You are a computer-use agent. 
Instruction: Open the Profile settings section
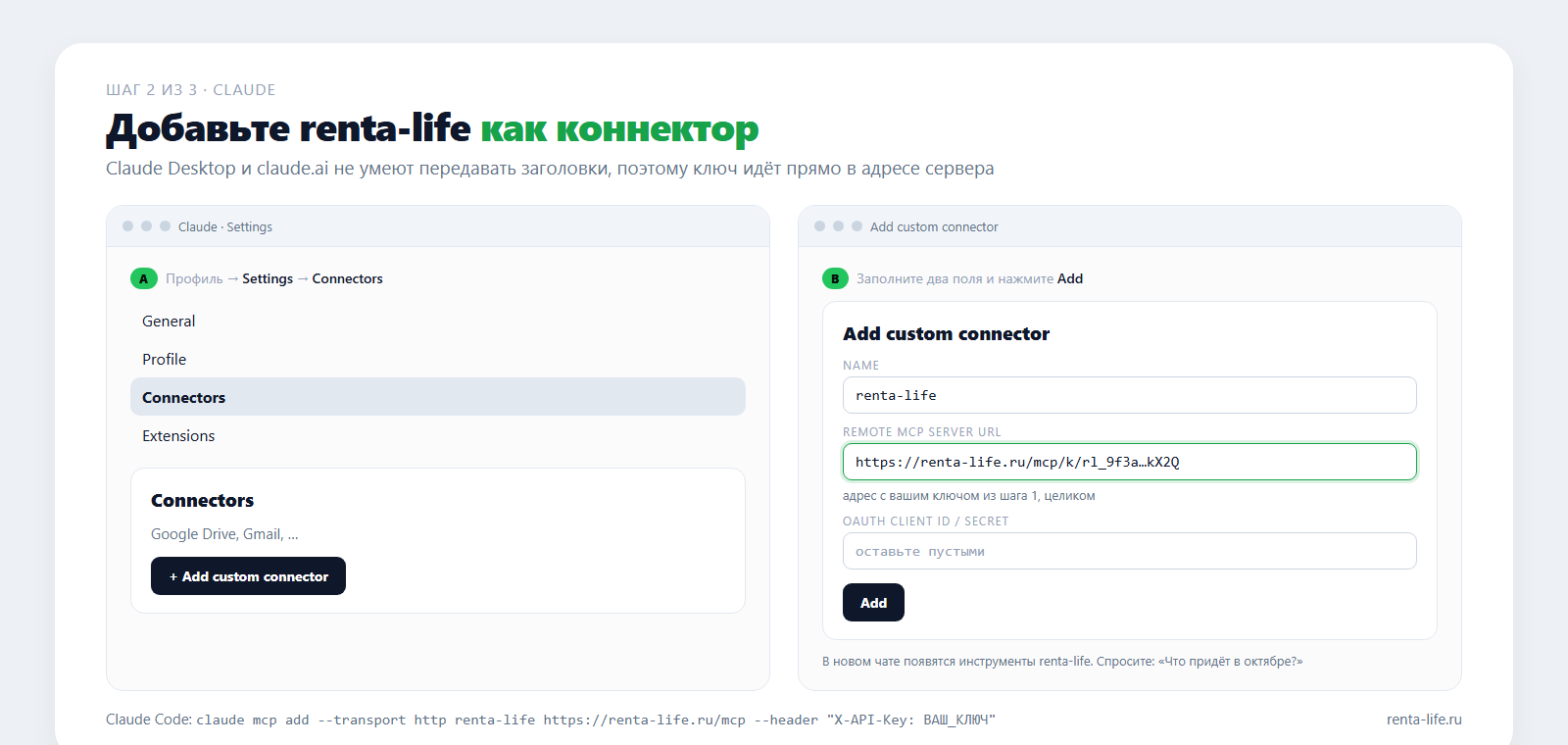pyautogui.click(x=437, y=360)
